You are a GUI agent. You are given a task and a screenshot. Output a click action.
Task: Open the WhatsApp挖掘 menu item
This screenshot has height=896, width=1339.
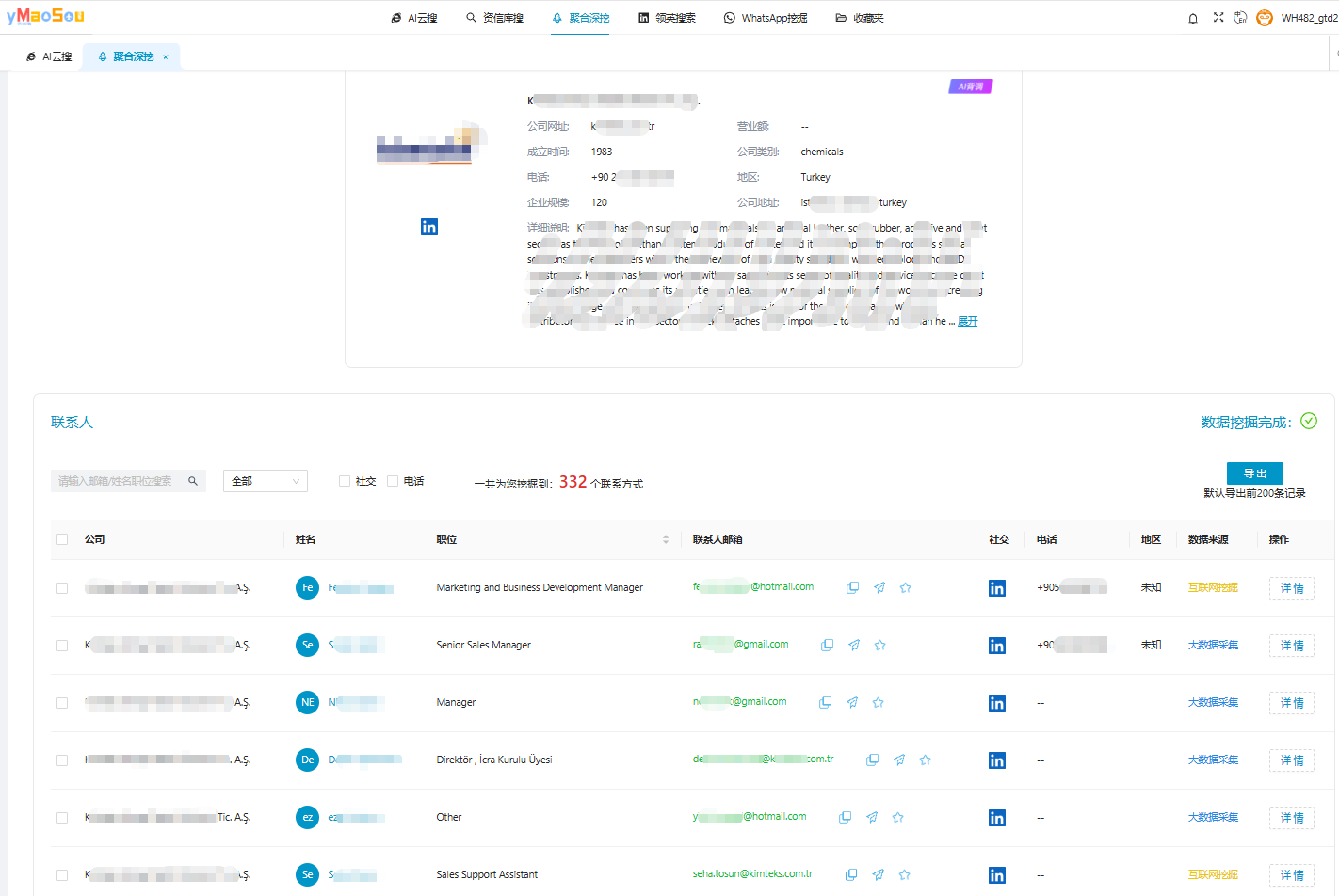(766, 18)
